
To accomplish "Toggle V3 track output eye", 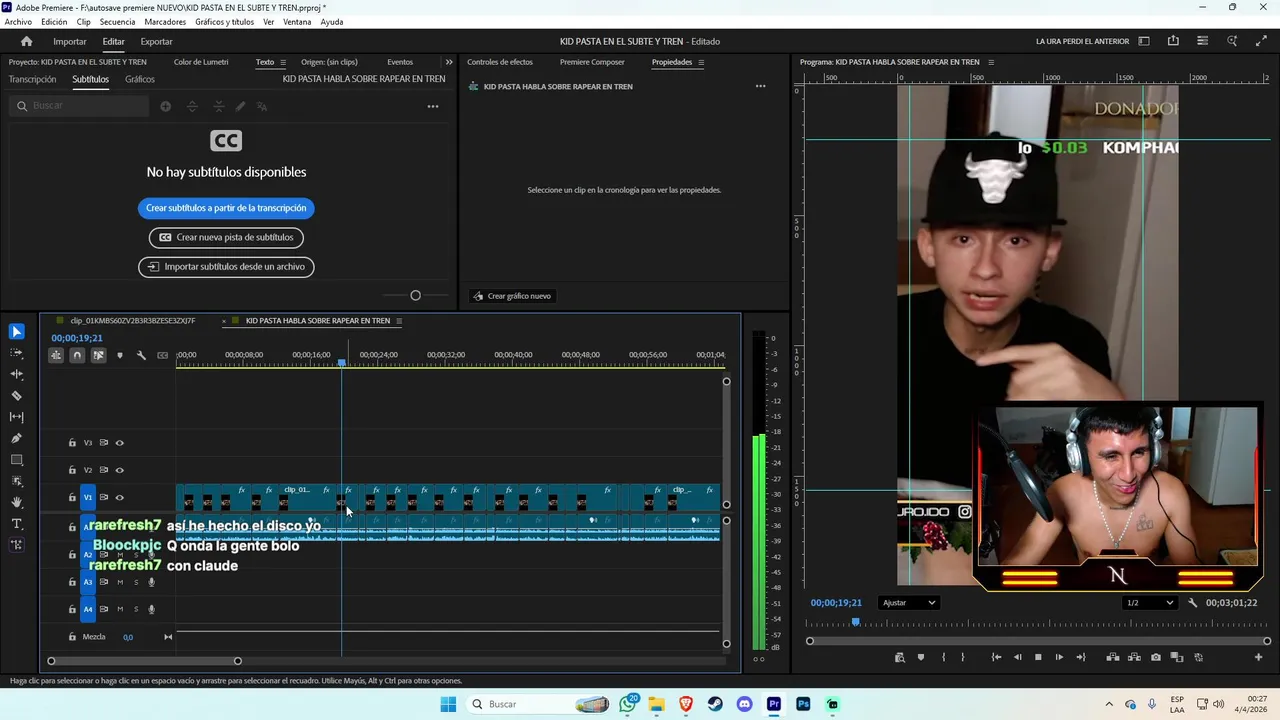I will 119,443.
